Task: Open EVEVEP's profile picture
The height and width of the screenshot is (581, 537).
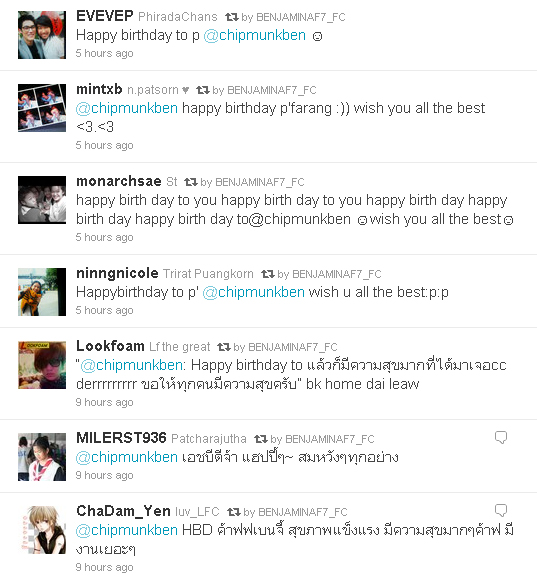Action: (42, 35)
